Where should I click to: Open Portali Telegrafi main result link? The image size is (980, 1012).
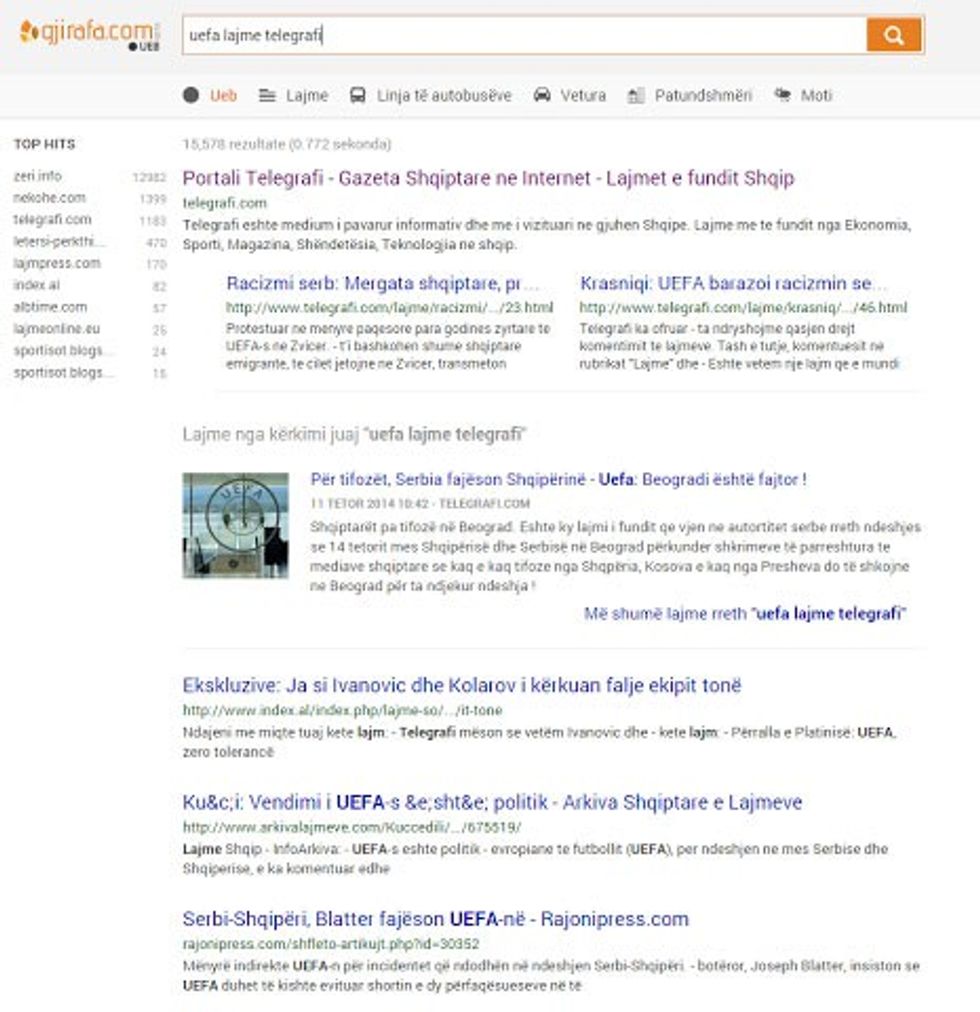[488, 178]
